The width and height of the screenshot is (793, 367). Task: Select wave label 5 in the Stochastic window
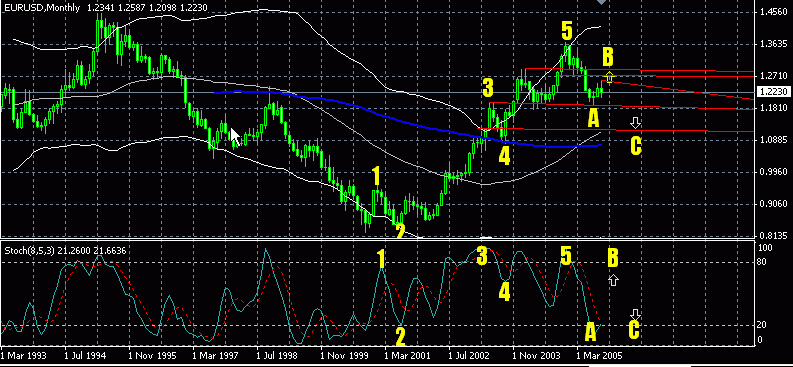tap(566, 256)
